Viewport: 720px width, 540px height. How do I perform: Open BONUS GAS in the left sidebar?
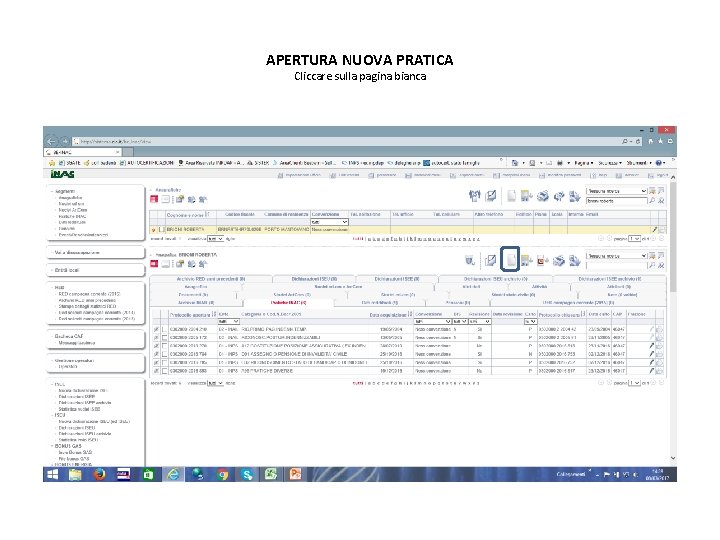68,446
